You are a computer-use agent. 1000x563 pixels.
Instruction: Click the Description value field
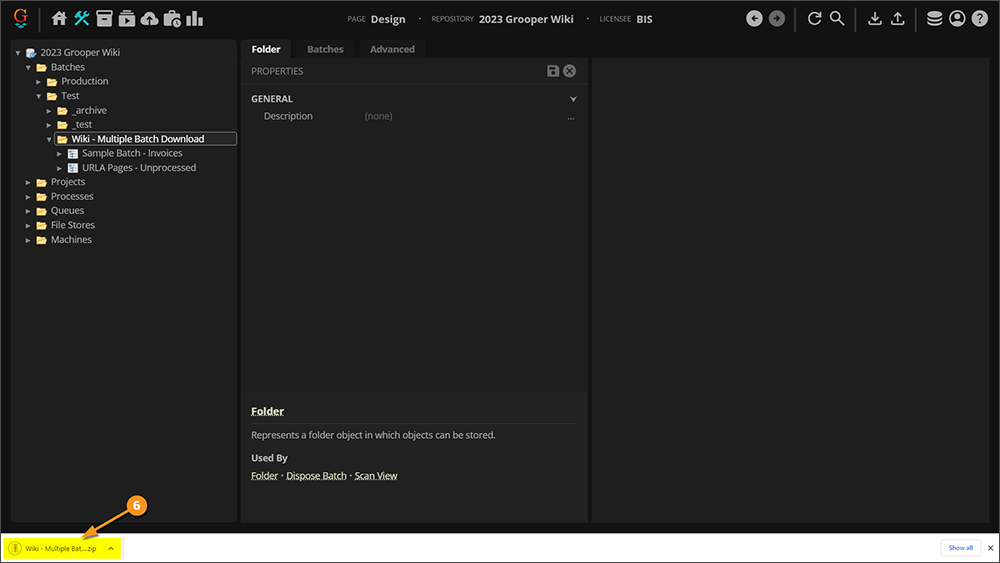pos(462,116)
